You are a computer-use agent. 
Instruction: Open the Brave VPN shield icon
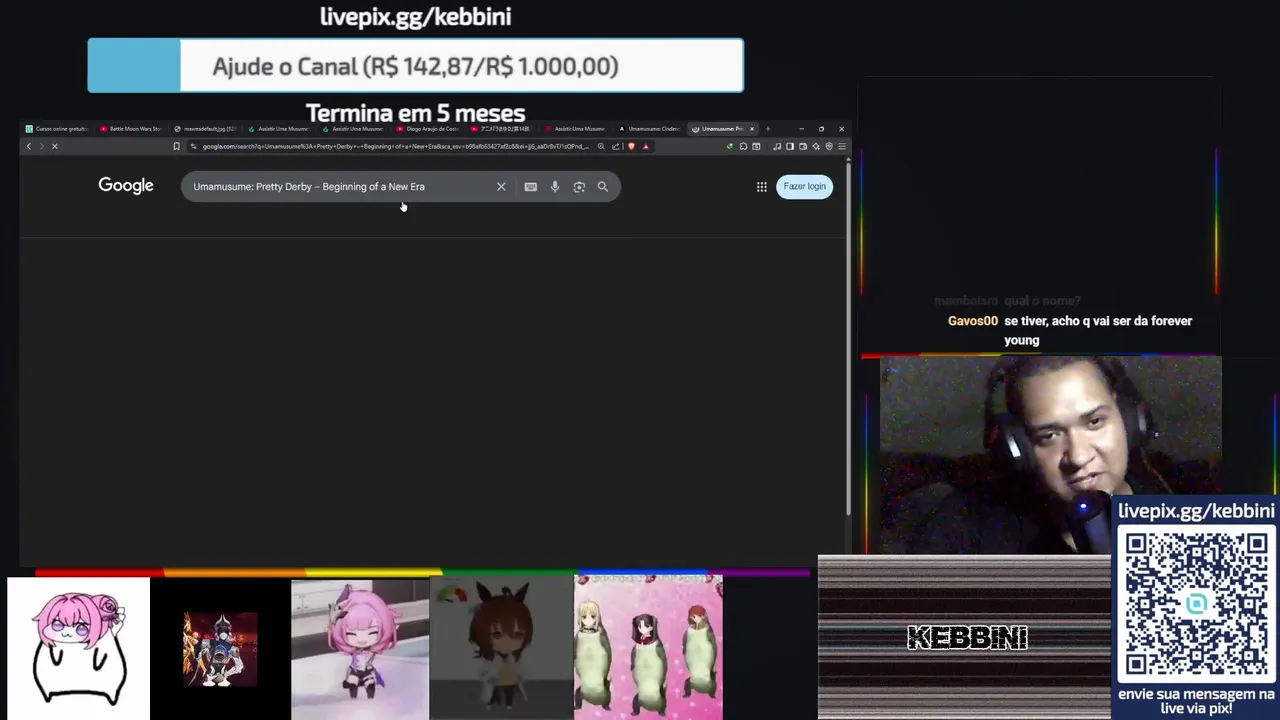tap(829, 146)
